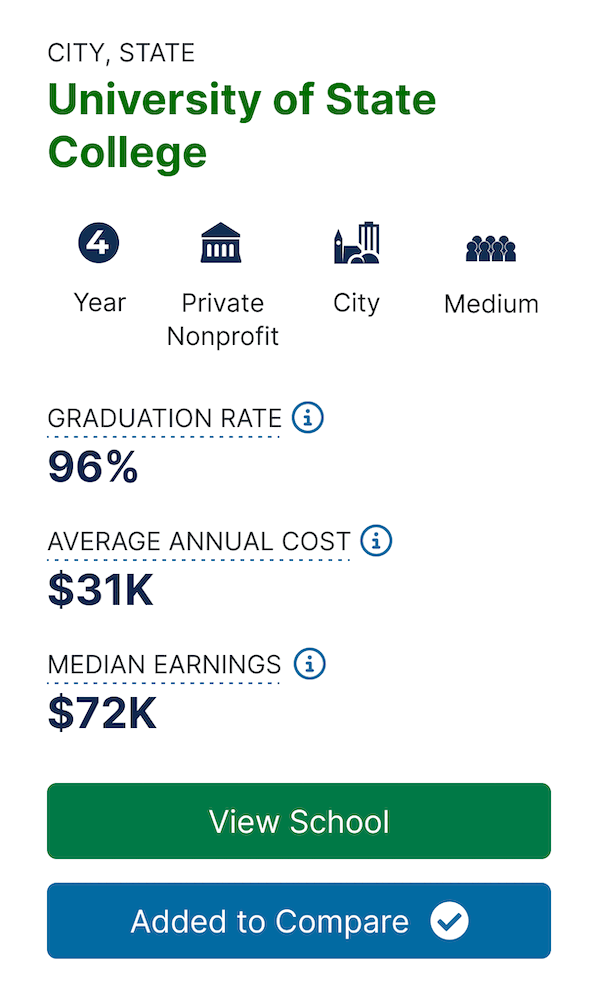Screen dimensions: 600x995
Task: Click the 96% graduation rate value
Action: (93, 467)
